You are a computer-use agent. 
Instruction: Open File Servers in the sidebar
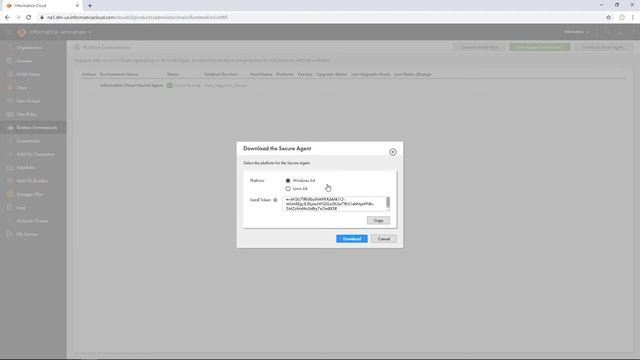tap(27, 234)
